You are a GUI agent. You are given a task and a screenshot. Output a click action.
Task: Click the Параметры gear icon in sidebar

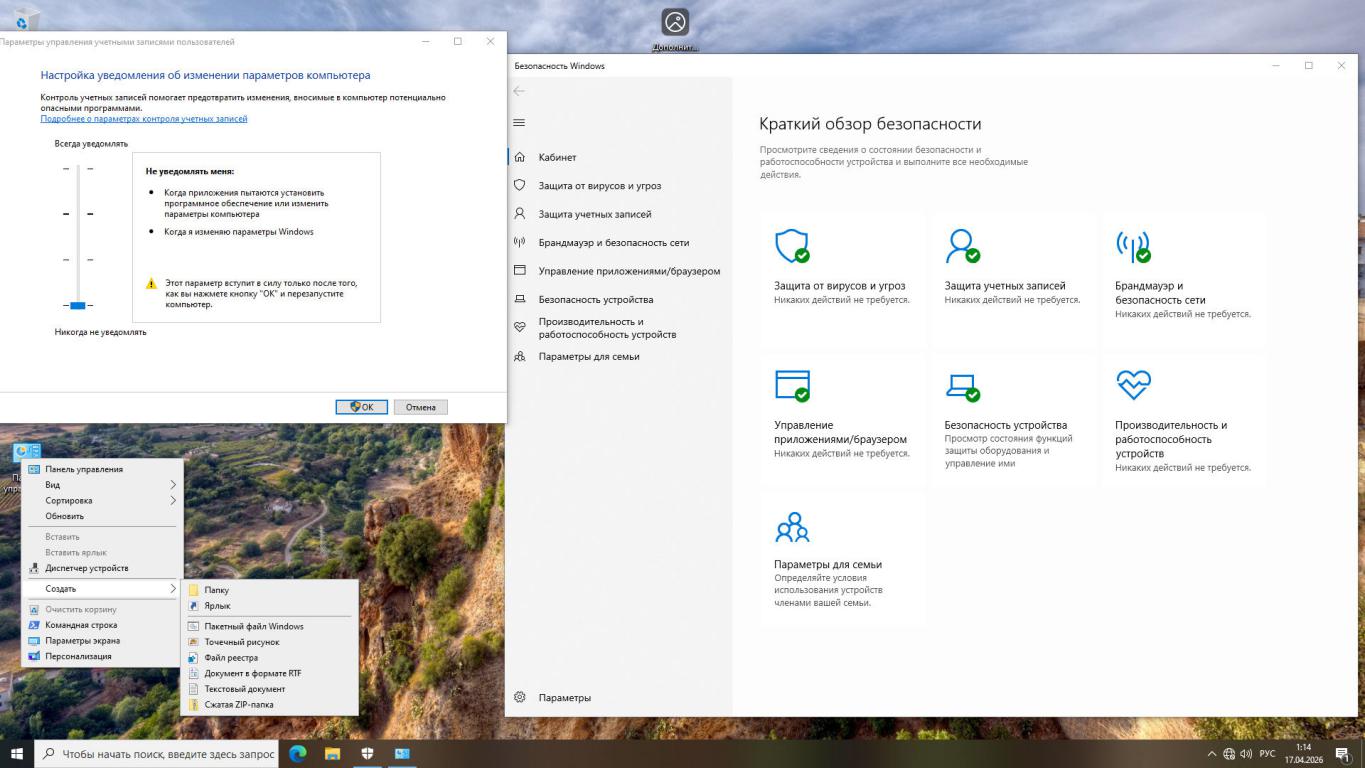tap(519, 697)
